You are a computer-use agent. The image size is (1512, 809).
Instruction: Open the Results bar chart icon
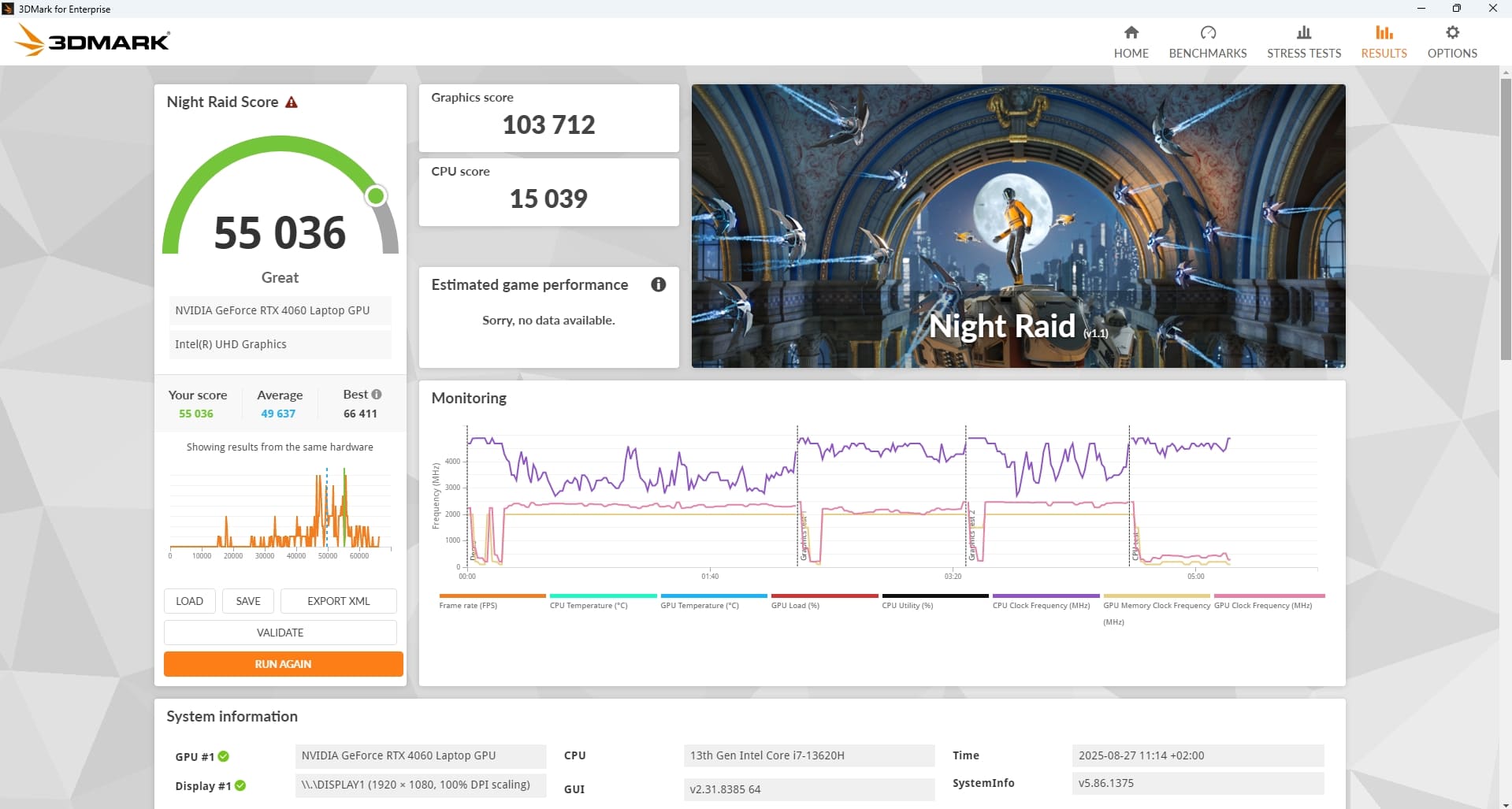pos(1384,32)
